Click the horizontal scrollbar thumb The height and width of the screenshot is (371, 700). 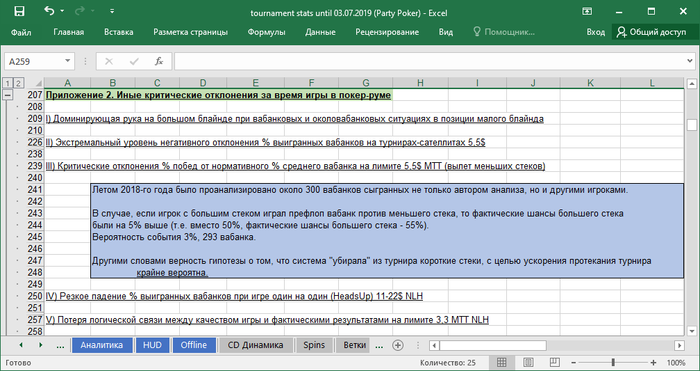[x=493, y=345]
